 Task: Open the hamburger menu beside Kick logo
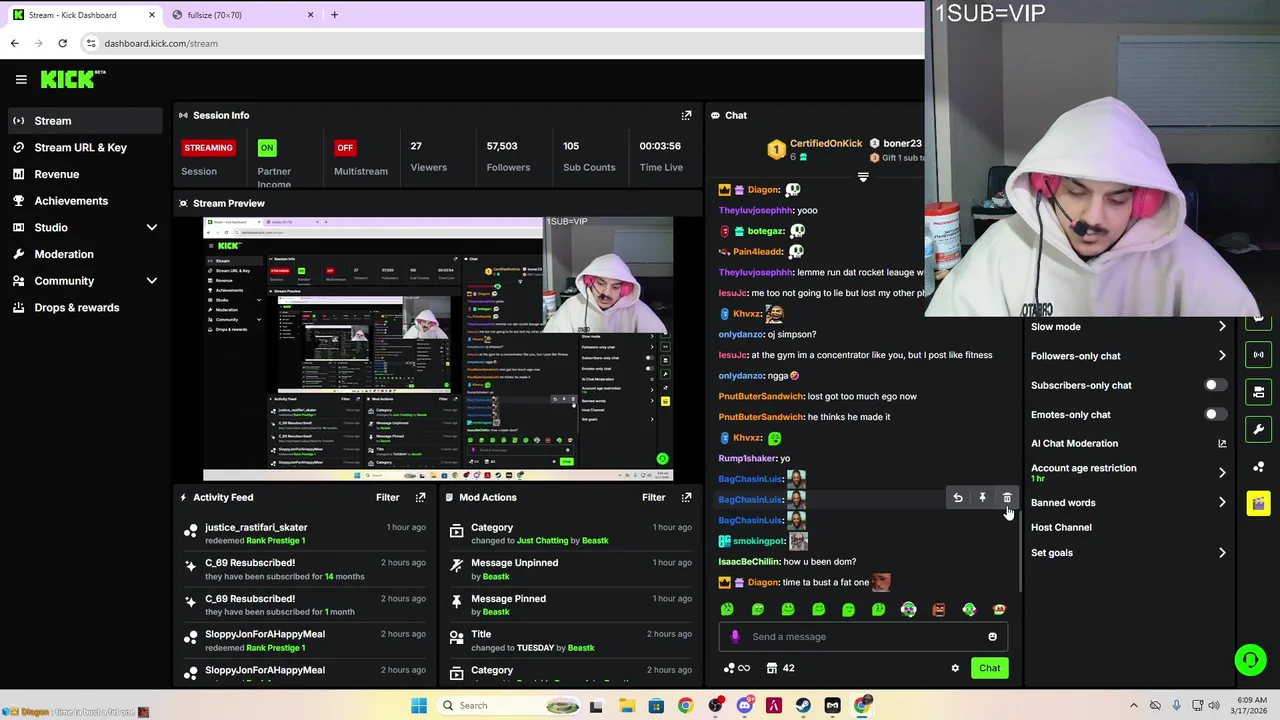pos(21,79)
